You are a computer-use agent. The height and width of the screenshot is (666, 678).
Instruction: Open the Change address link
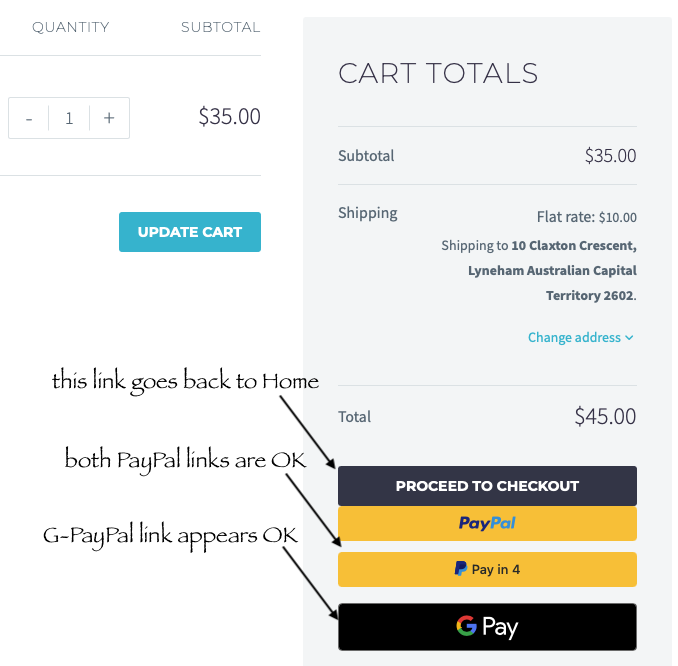tap(574, 337)
